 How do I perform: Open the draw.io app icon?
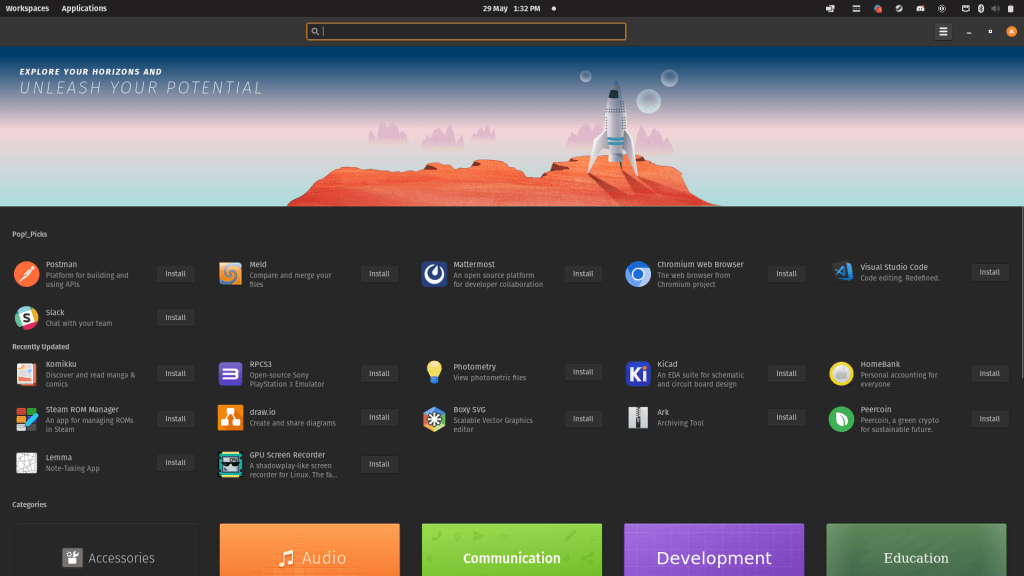click(x=230, y=417)
